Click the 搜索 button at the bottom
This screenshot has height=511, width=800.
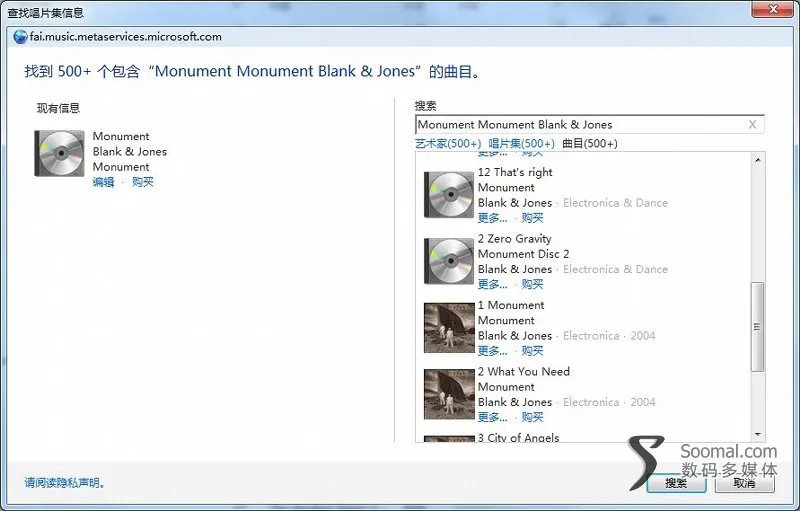pyautogui.click(x=677, y=482)
